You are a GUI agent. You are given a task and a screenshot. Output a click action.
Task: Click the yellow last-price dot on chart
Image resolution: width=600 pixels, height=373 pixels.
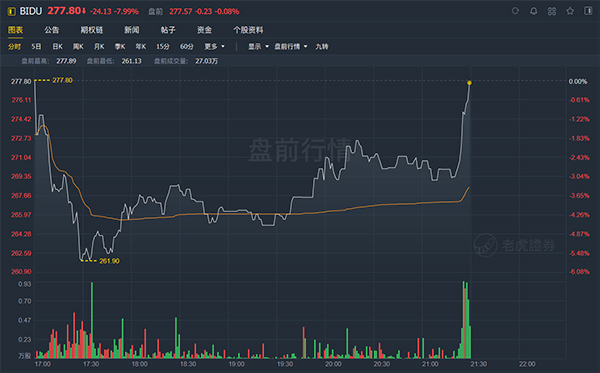469,83
